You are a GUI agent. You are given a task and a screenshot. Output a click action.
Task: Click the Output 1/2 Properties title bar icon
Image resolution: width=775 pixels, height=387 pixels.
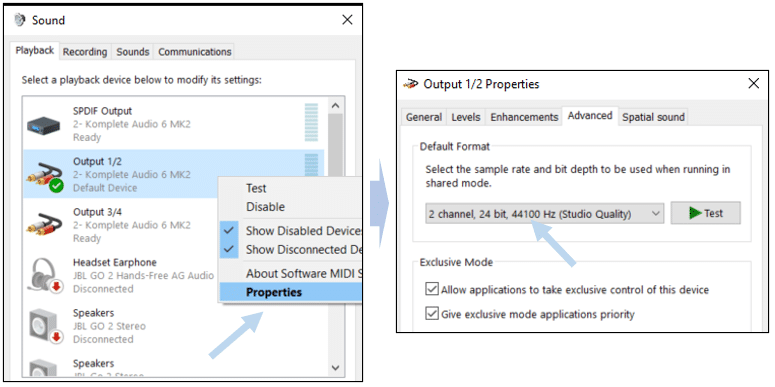pos(411,84)
